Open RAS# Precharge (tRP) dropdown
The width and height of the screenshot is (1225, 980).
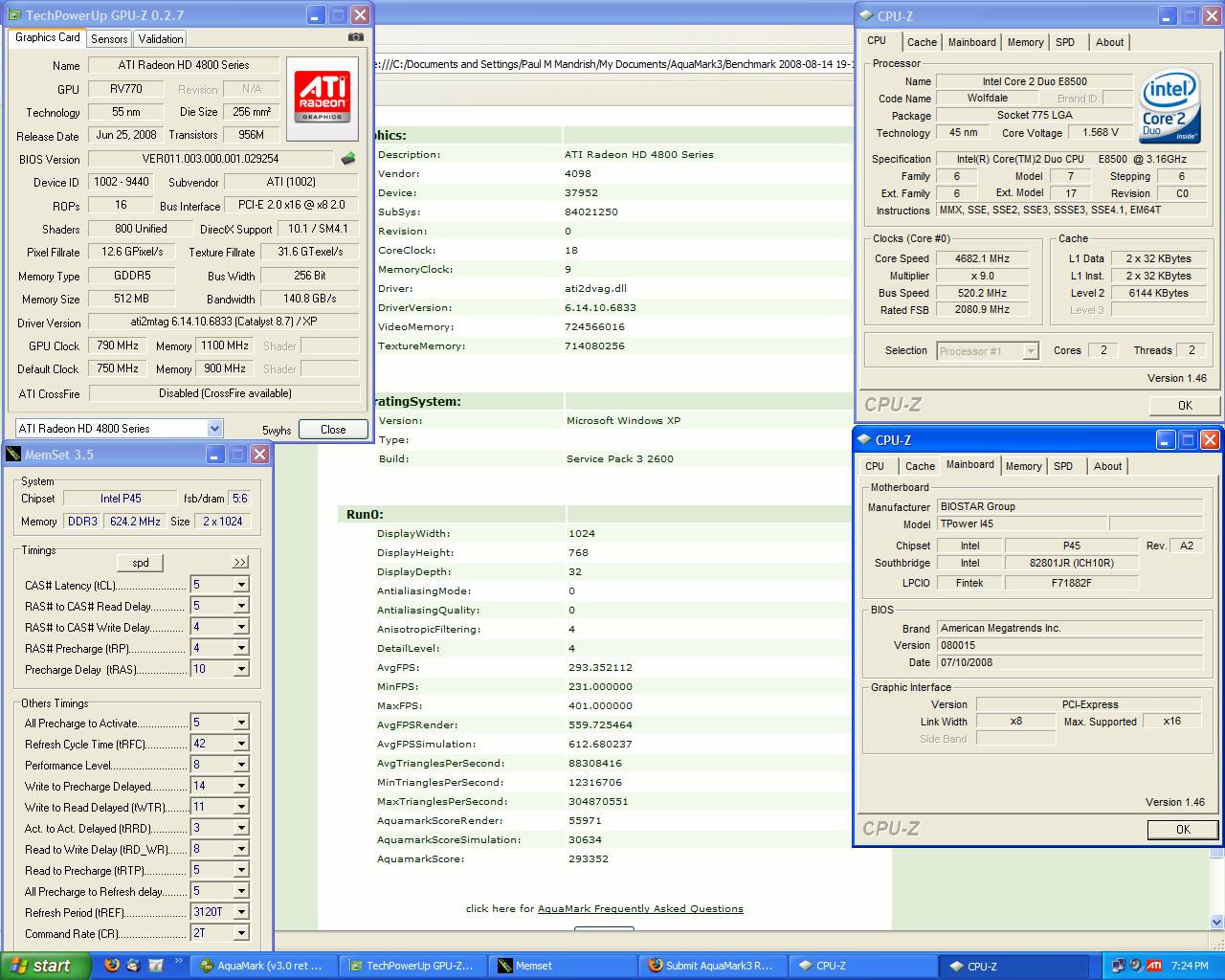[241, 648]
